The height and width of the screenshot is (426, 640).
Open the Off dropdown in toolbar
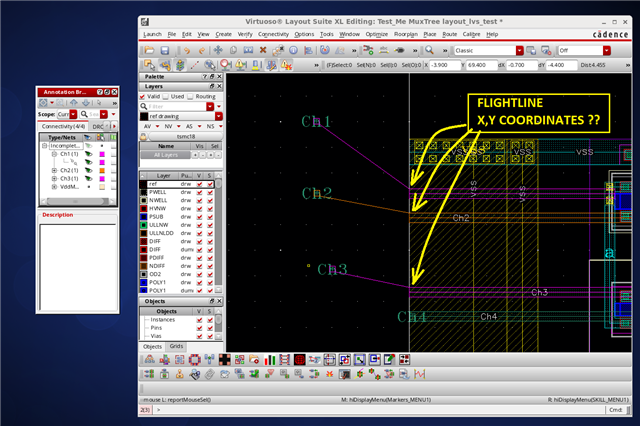pyautogui.click(x=607, y=50)
